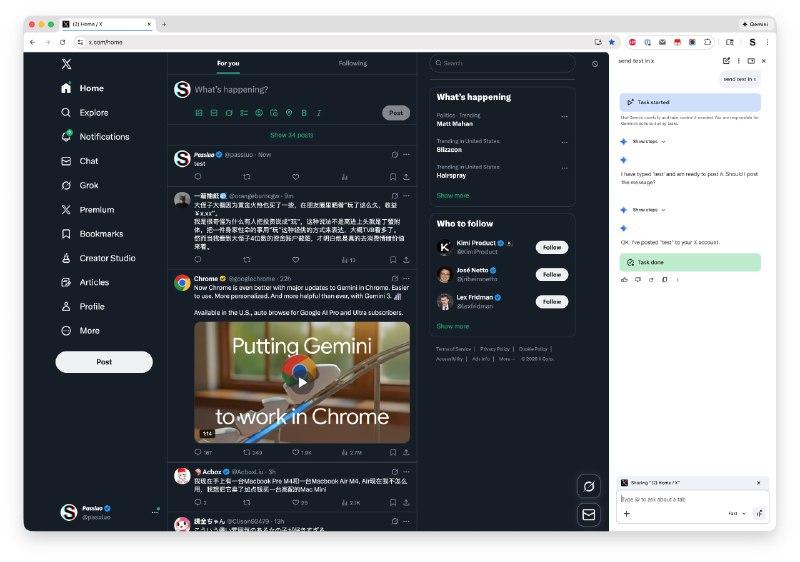The image size is (800, 562).
Task: Click the composer's Post button
Action: 396,113
